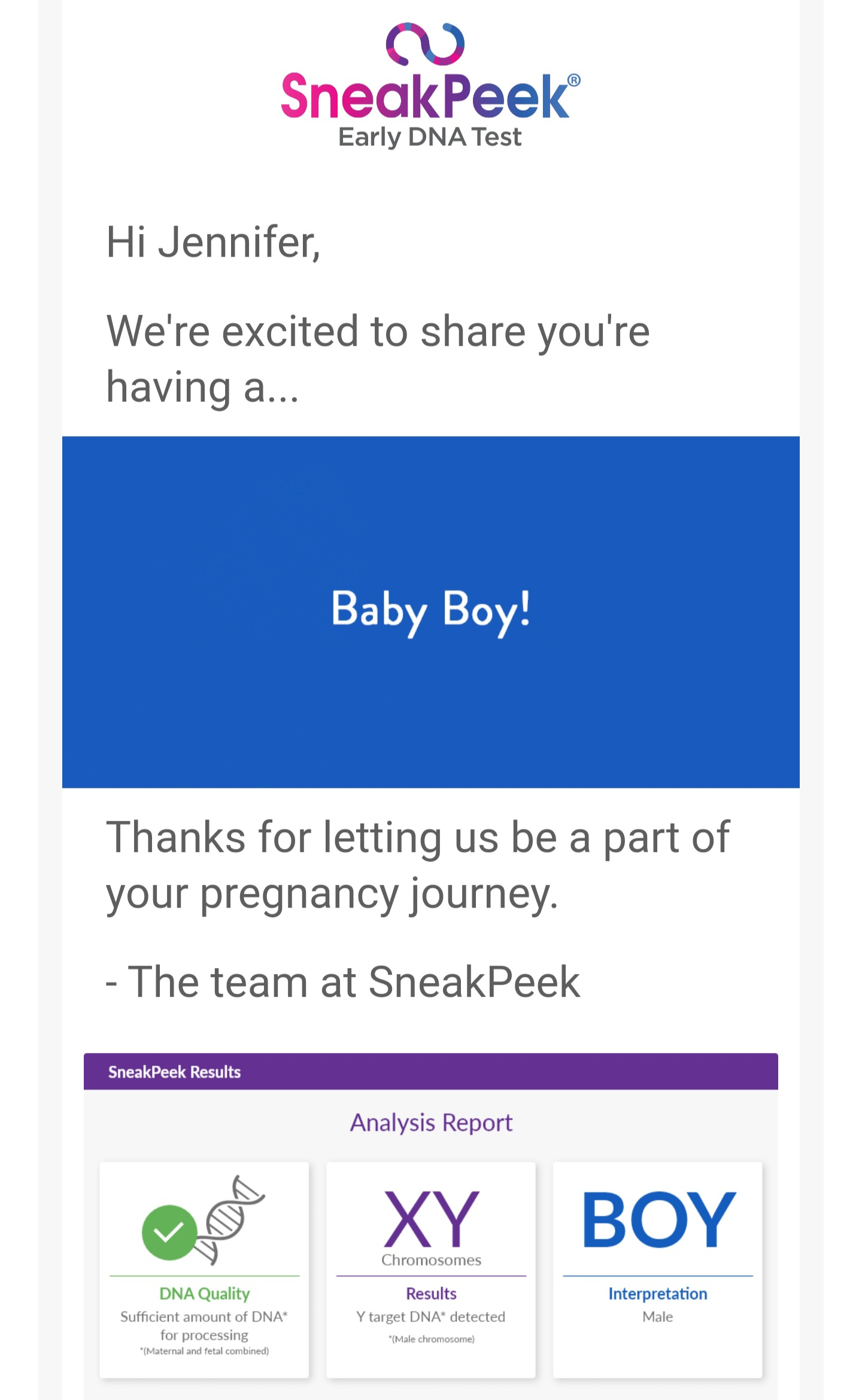Click the 'Hi Jennifer,' greeting text
The image size is (862, 1400).
213,244
